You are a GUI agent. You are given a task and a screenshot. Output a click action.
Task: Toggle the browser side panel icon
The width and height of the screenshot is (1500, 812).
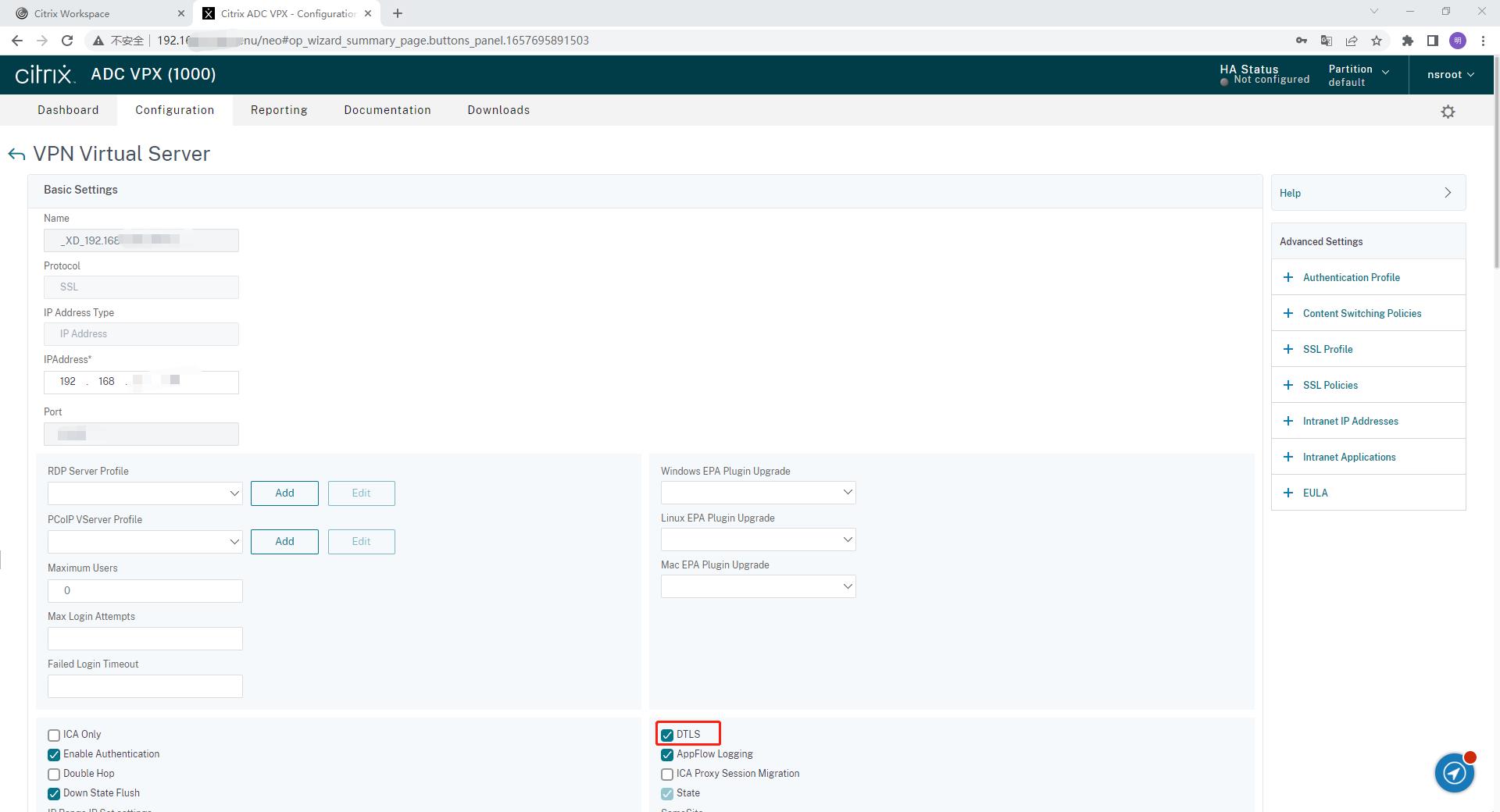point(1433,41)
